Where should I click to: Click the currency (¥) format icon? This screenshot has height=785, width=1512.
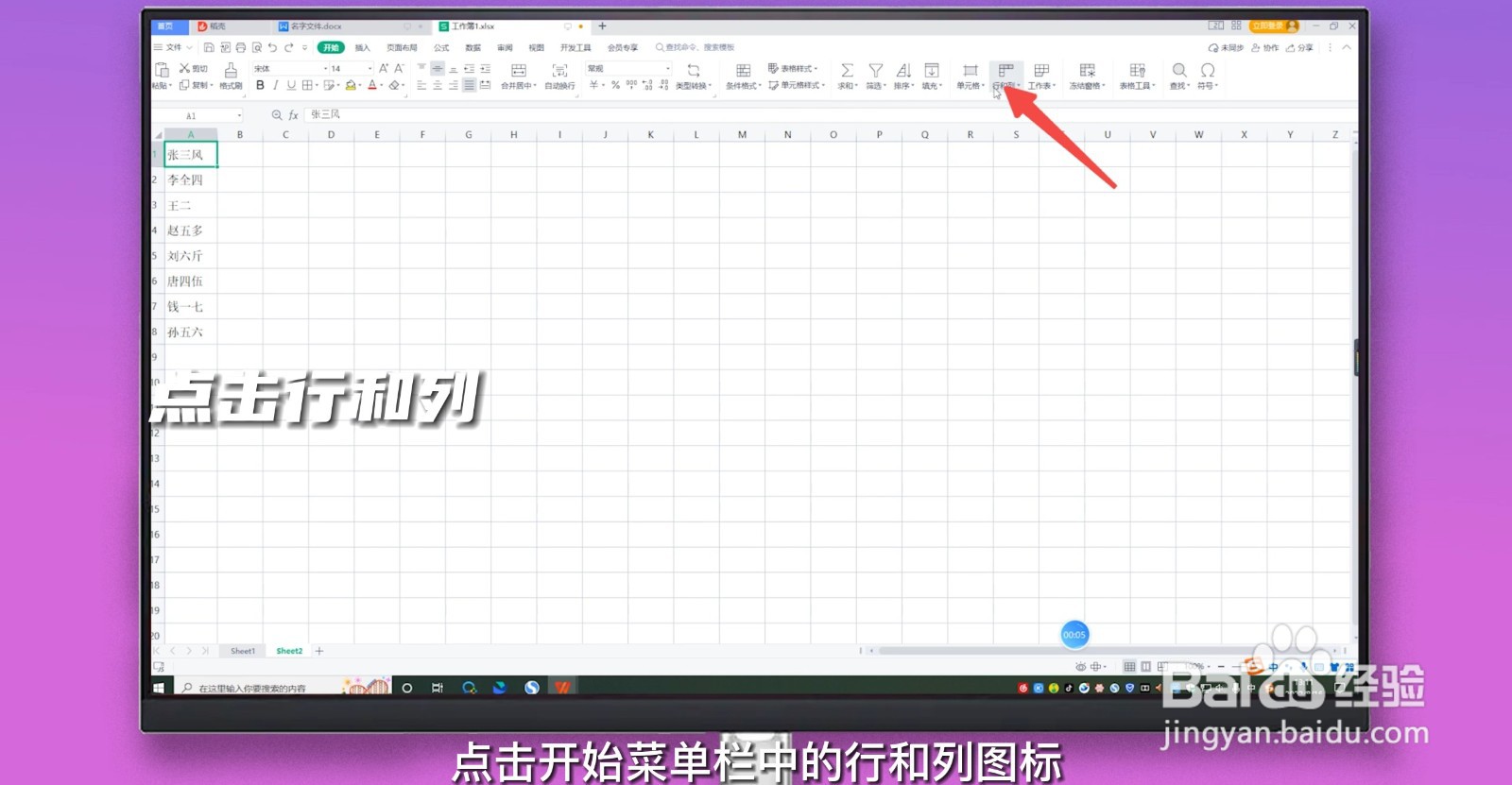coord(594,85)
